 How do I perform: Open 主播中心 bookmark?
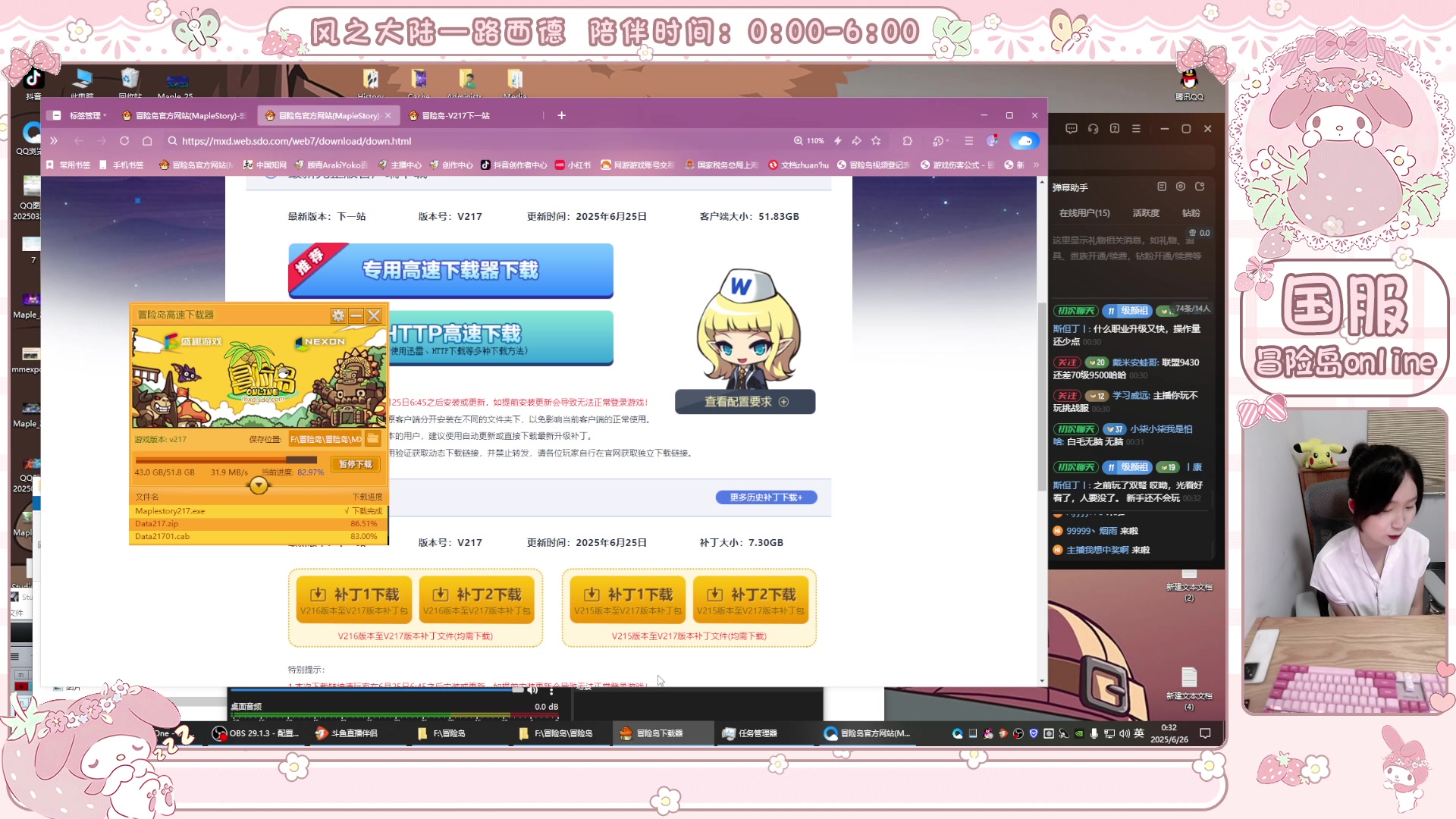400,165
